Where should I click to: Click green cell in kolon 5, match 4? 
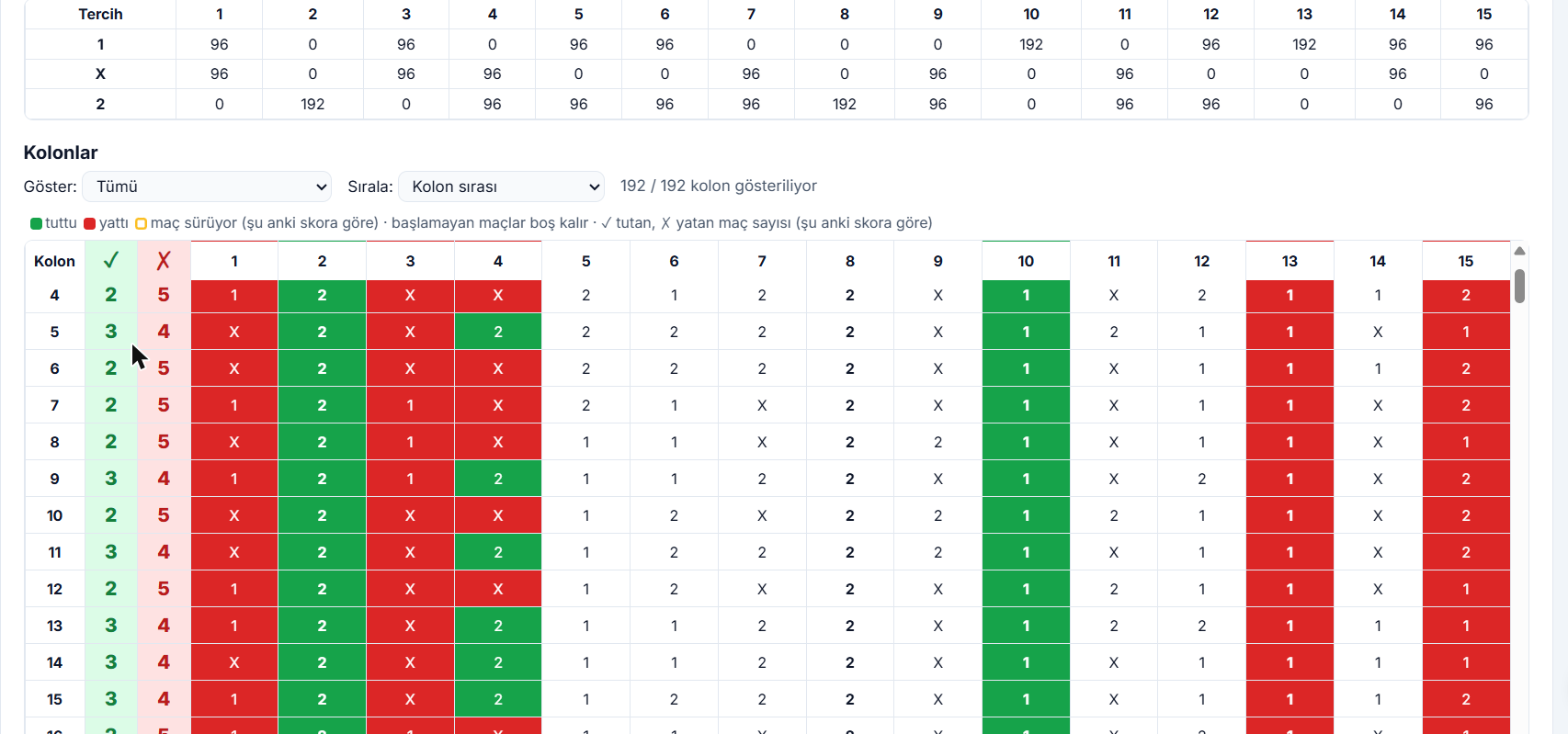pyautogui.click(x=498, y=332)
